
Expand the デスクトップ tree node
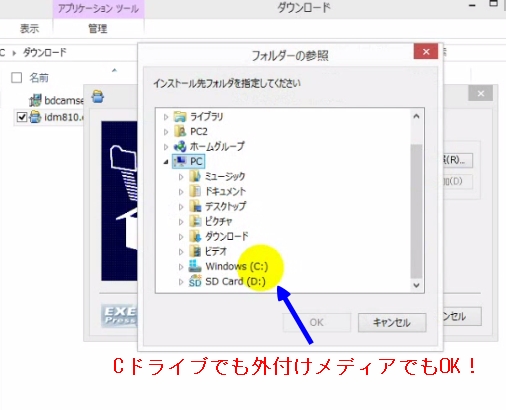[181, 207]
